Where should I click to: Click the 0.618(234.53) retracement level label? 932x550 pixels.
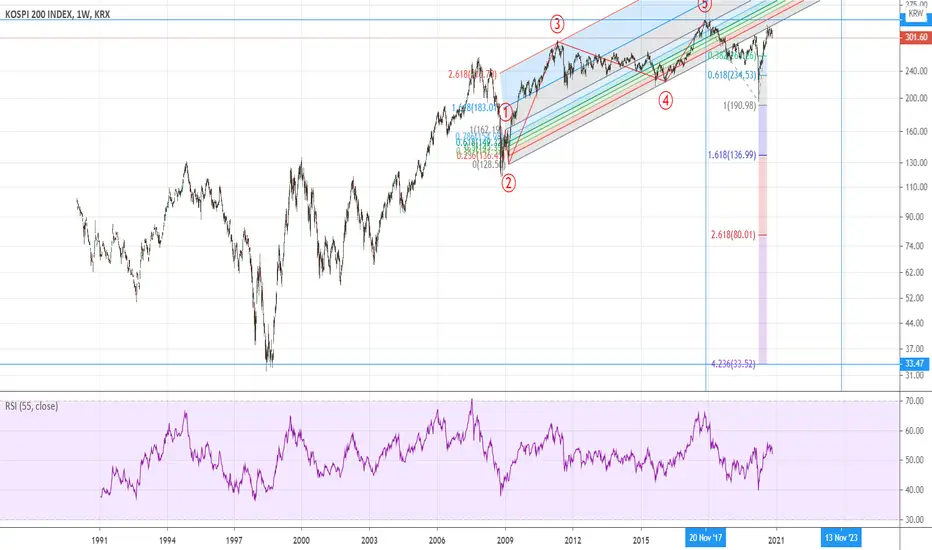pos(732,75)
